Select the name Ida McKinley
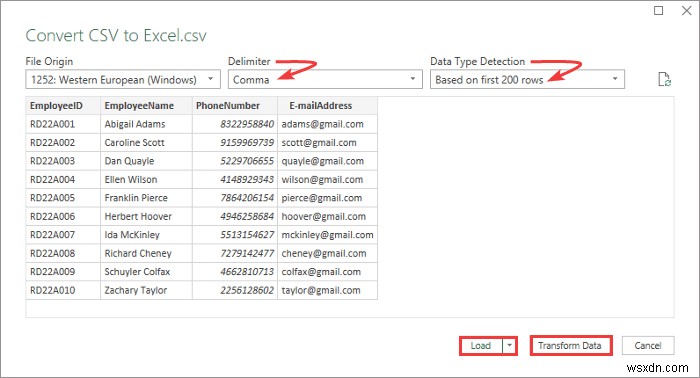 tap(132, 235)
